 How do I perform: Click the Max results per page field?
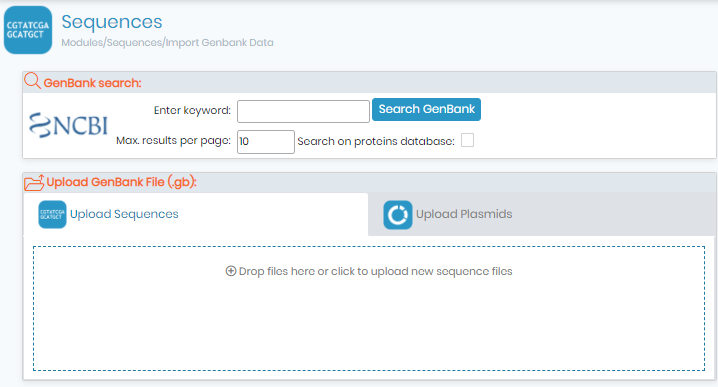pos(266,142)
